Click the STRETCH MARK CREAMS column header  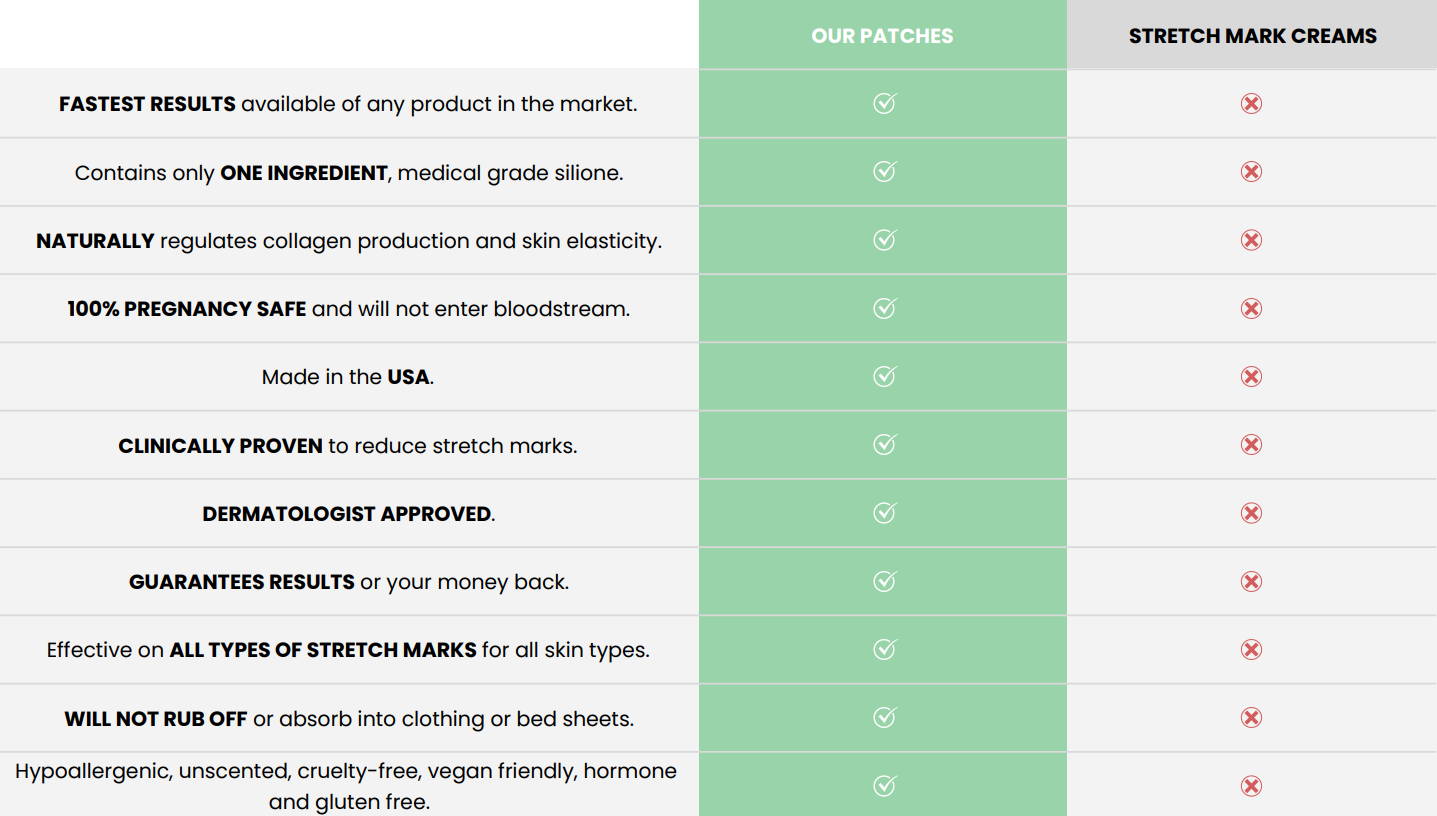point(1253,36)
